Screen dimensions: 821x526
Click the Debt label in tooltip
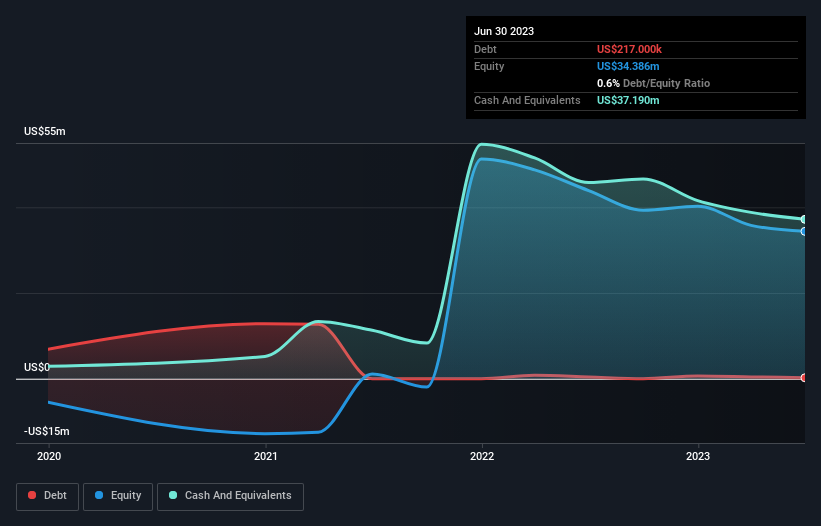(485, 49)
